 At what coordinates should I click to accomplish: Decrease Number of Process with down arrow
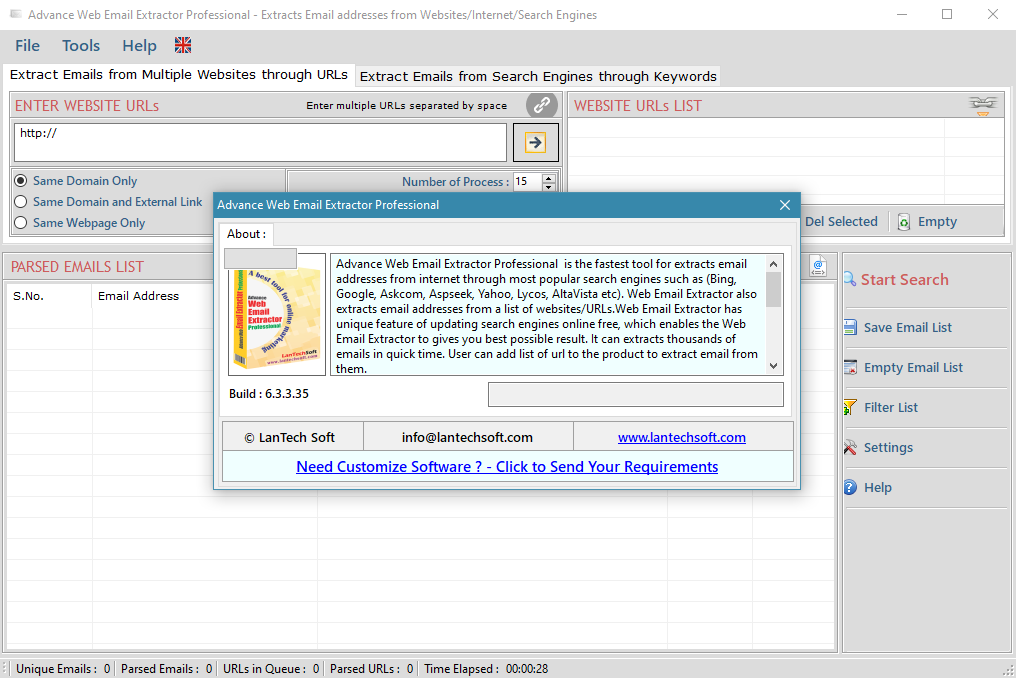coord(549,187)
